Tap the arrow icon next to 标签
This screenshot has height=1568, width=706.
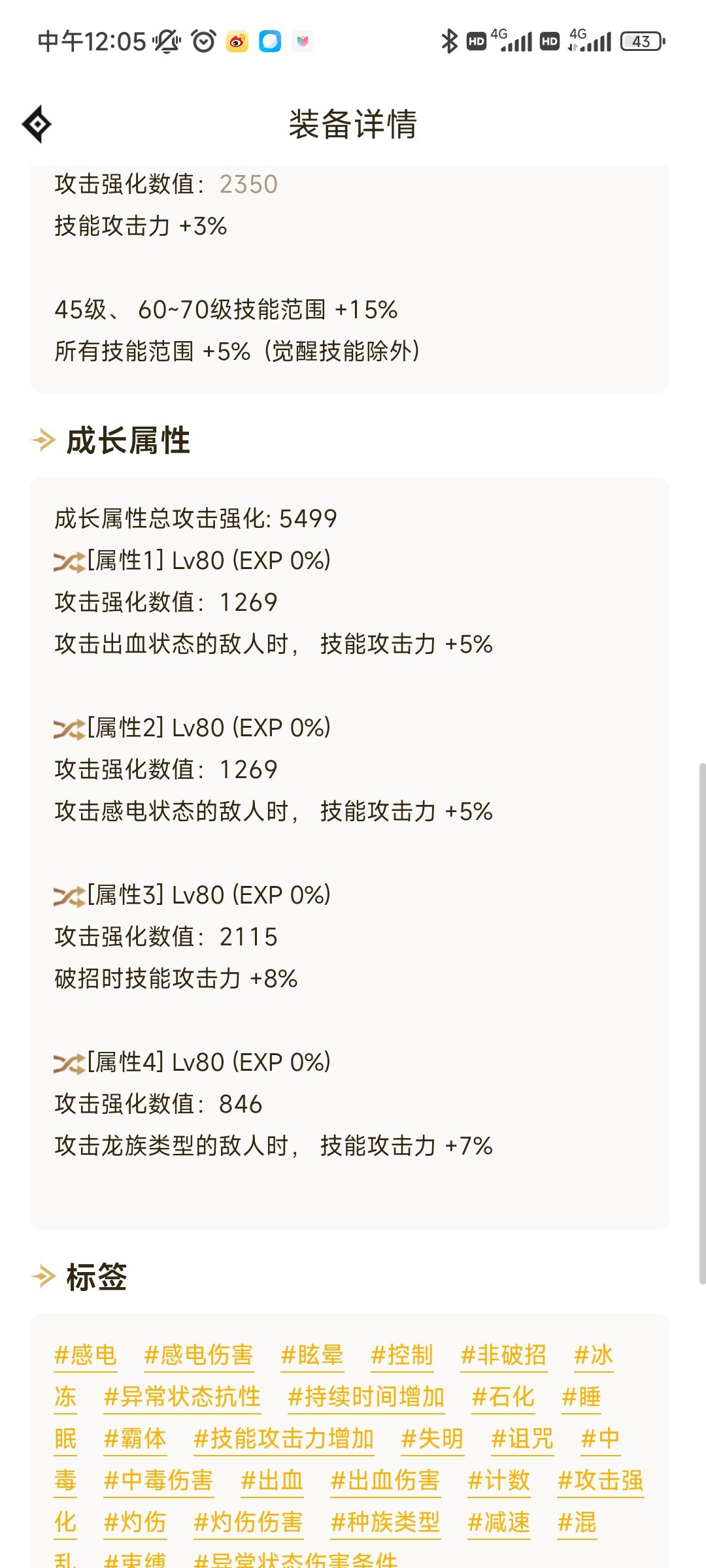44,1276
